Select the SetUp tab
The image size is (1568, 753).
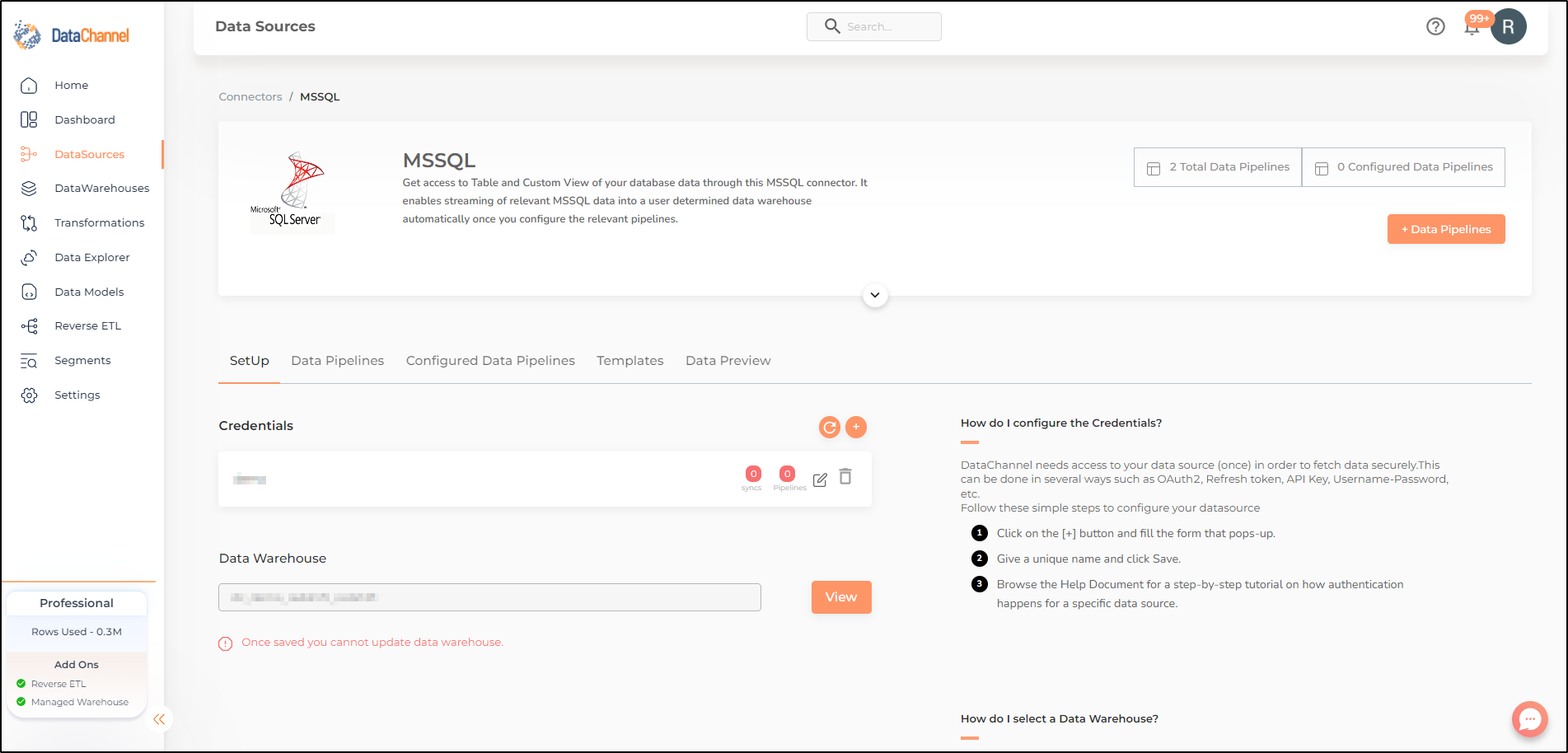[250, 361]
